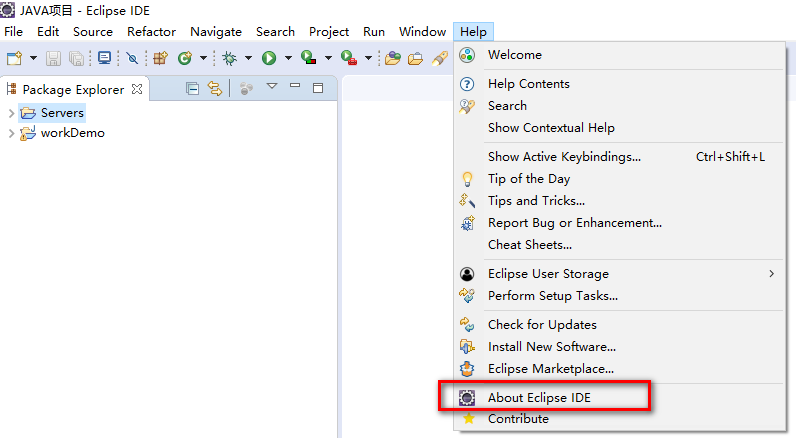Choose Welcome from Help menu
Image resolution: width=796 pixels, height=438 pixels.
619,55
